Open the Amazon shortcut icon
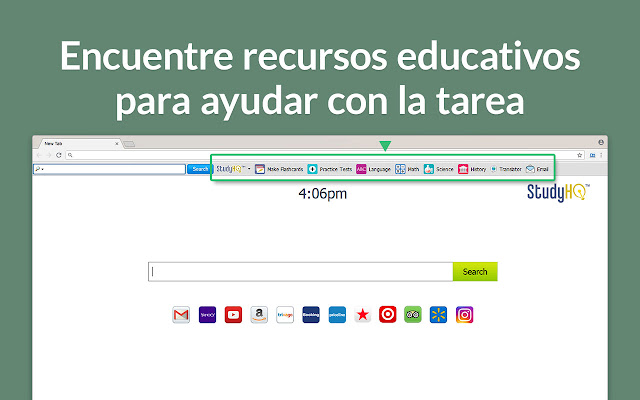This screenshot has width=640, height=400. 259,315
